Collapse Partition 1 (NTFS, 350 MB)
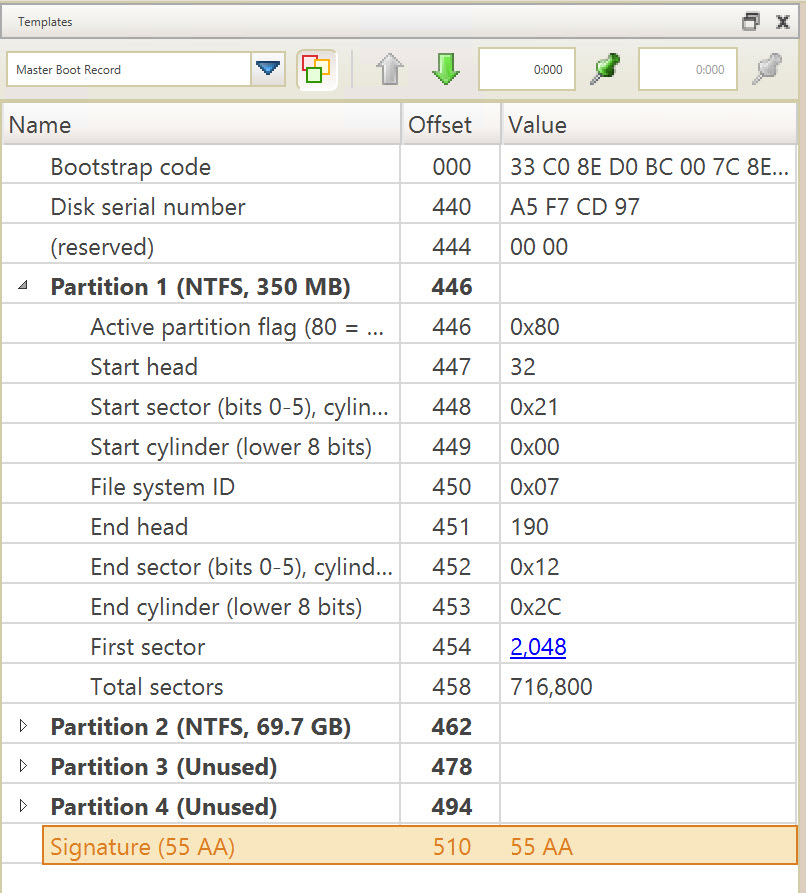 click(23, 286)
